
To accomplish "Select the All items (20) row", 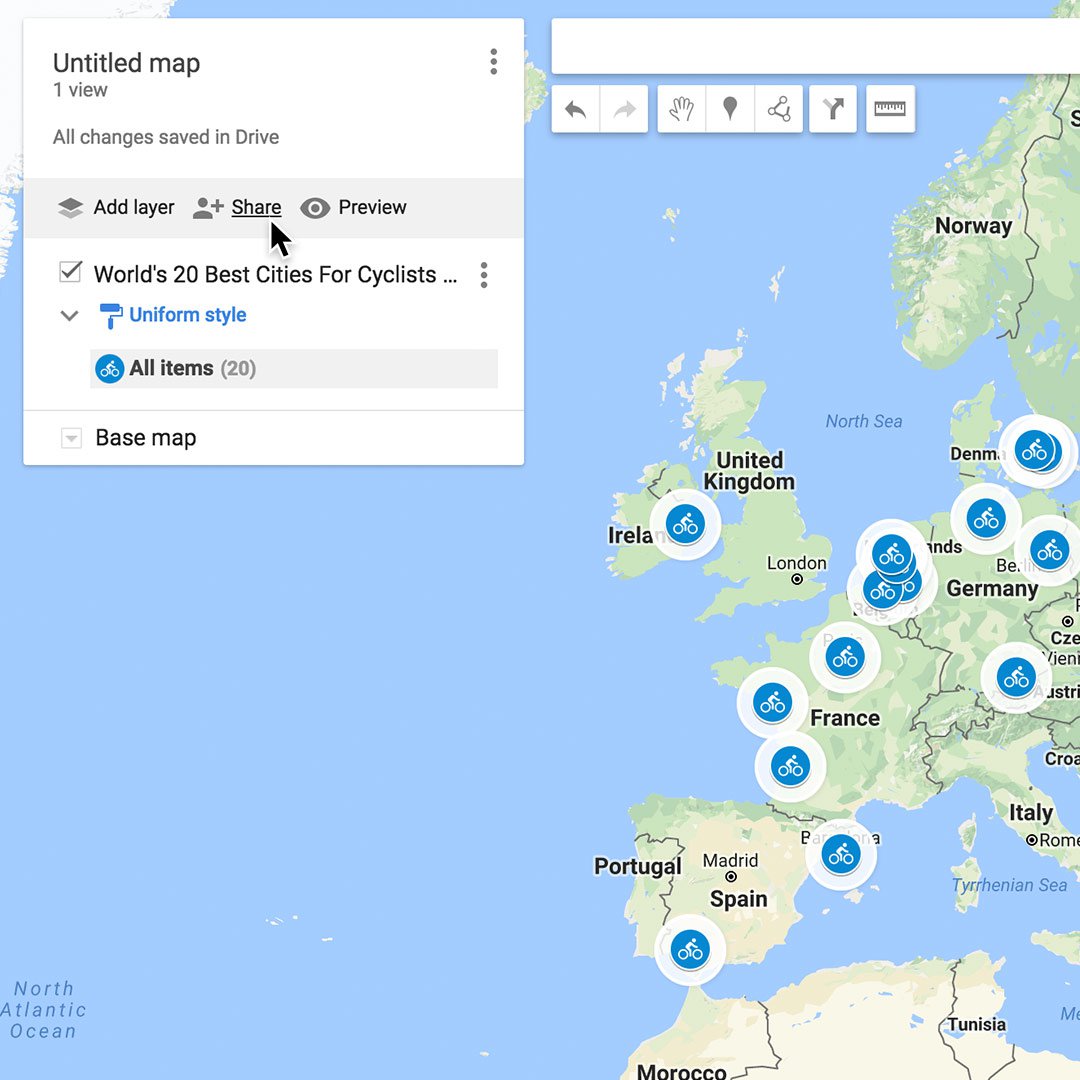I will (294, 369).
